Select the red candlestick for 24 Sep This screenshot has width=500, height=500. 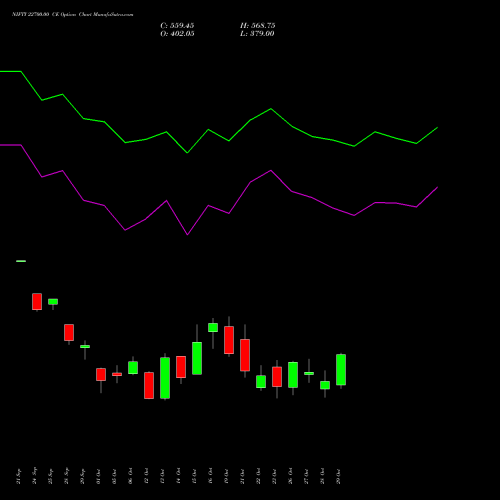37,302
